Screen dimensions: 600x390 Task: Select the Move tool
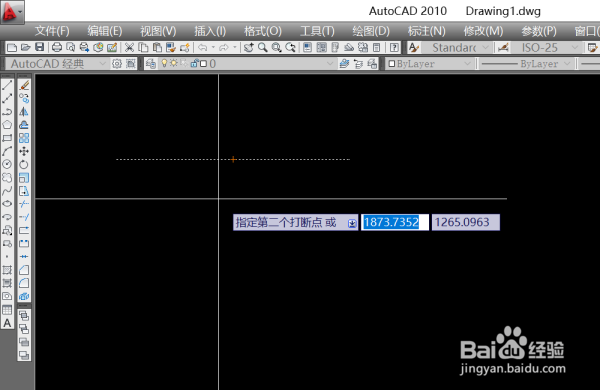pos(24,151)
